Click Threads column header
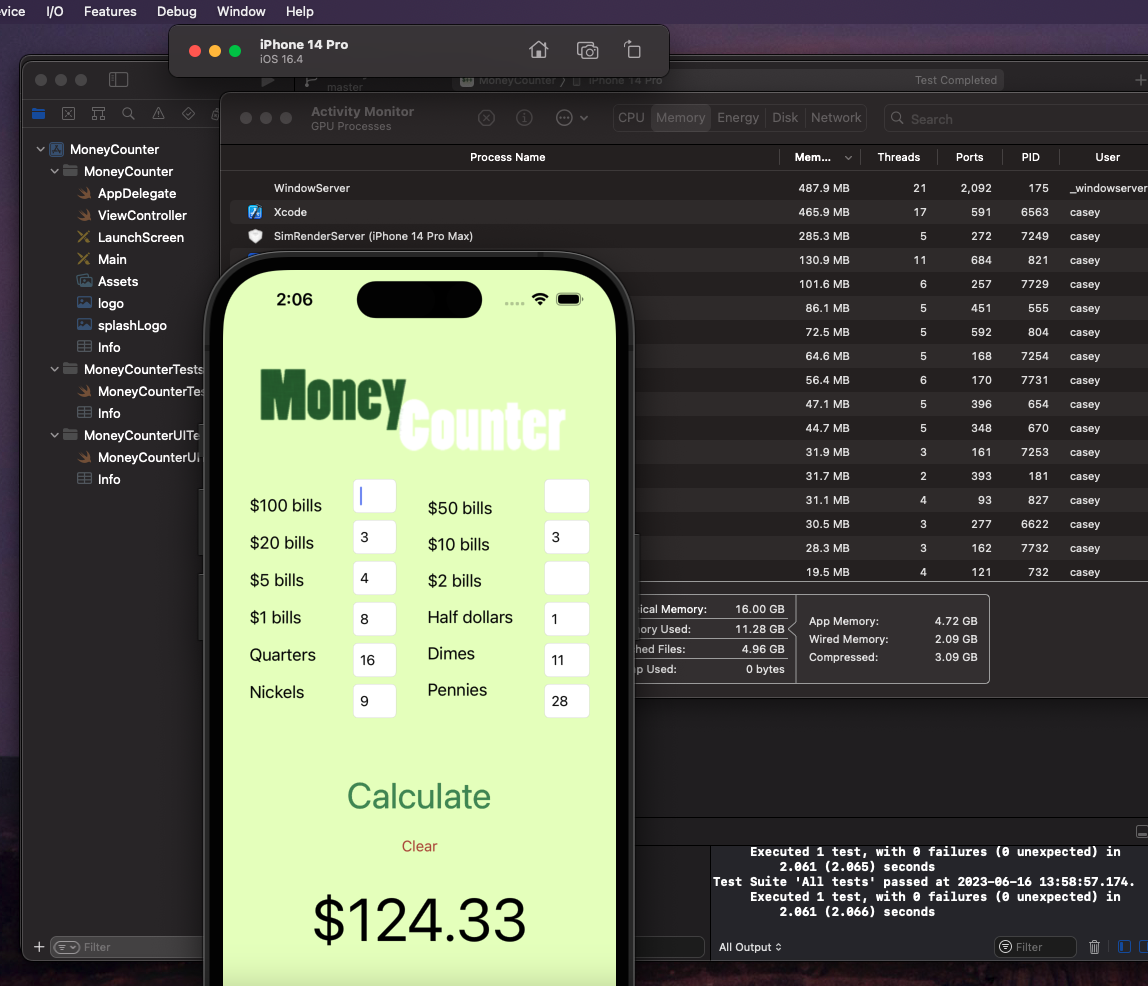This screenshot has width=1148, height=986. pyautogui.click(x=898, y=157)
